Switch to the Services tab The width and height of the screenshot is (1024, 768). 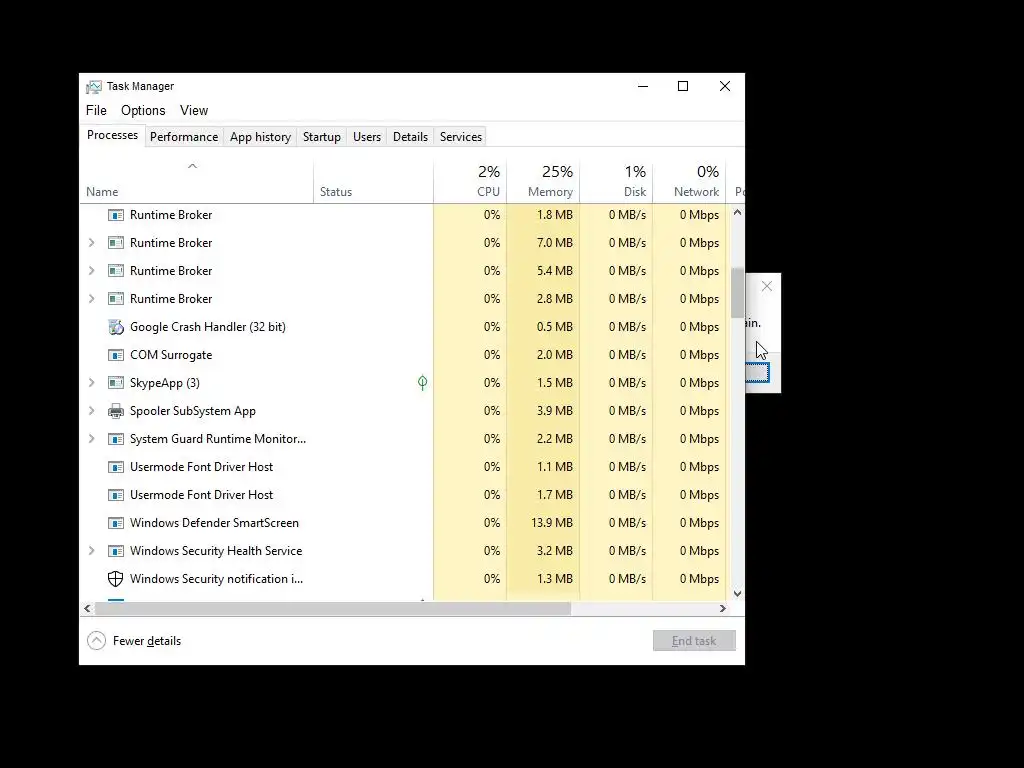coord(460,136)
